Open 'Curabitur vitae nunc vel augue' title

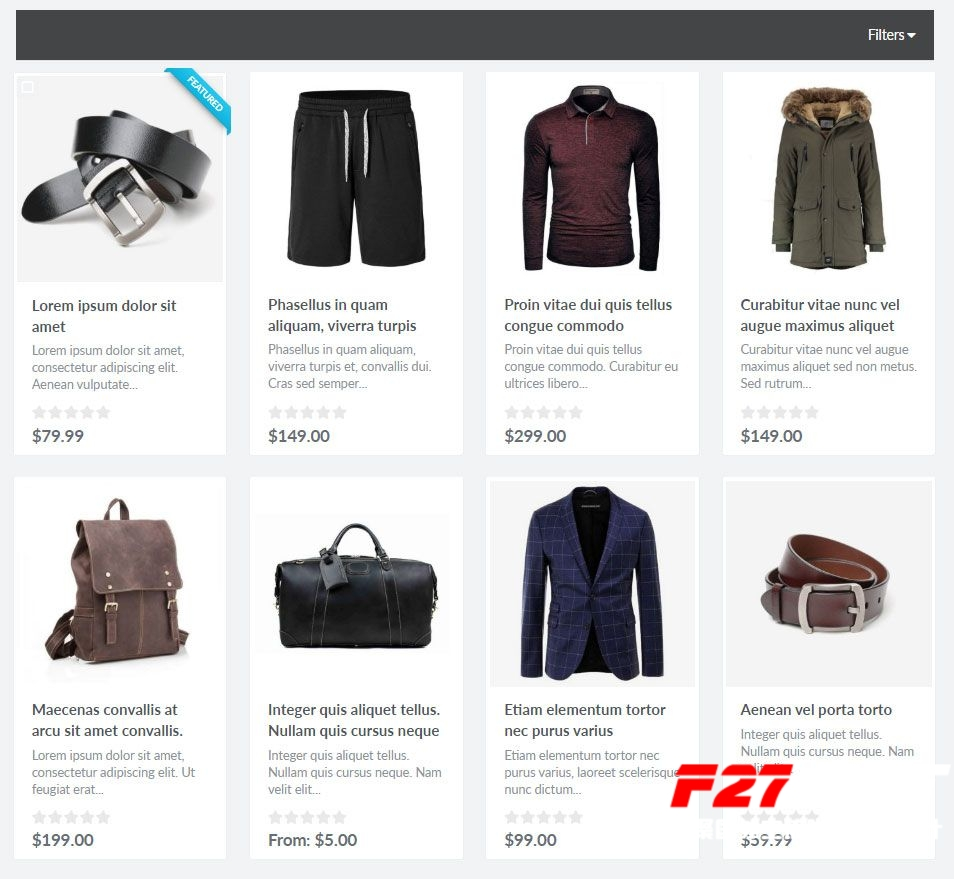pyautogui.click(x=820, y=315)
